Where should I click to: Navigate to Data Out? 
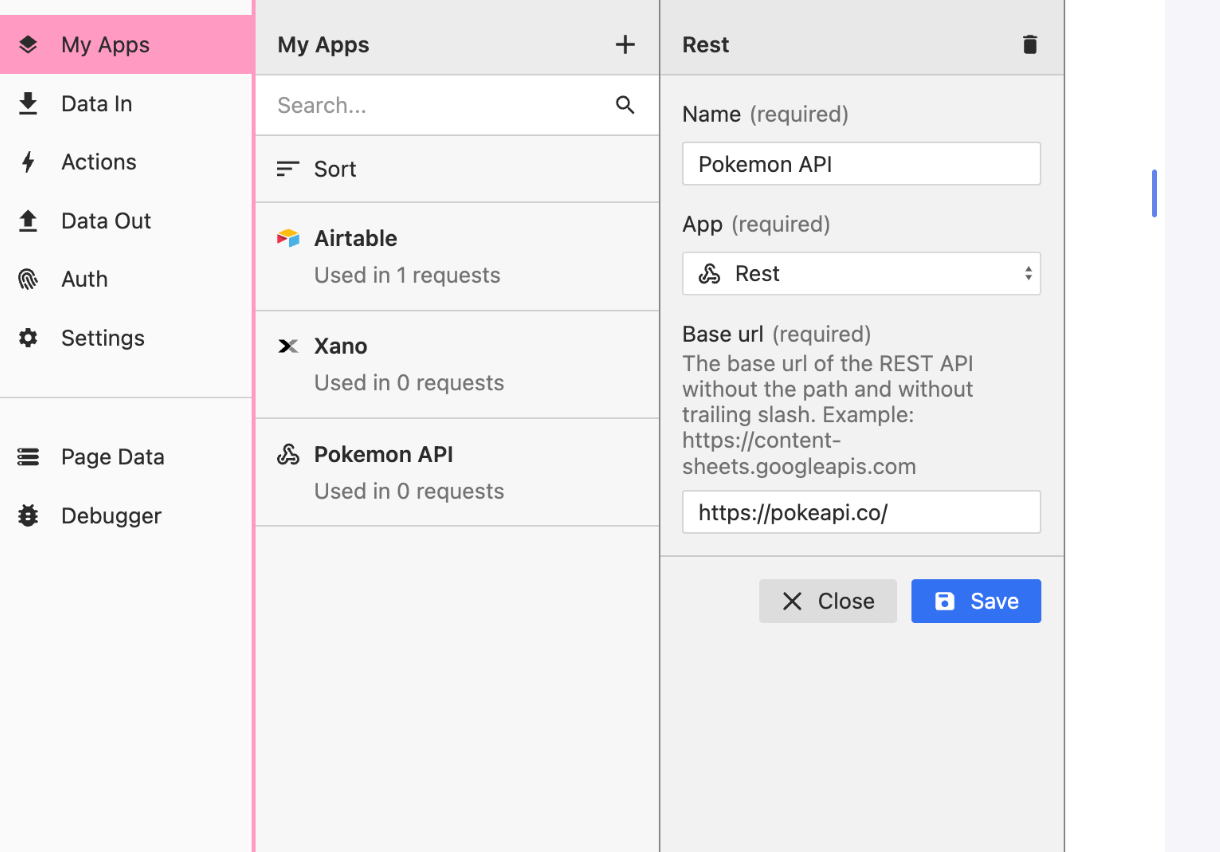pyautogui.click(x=105, y=221)
